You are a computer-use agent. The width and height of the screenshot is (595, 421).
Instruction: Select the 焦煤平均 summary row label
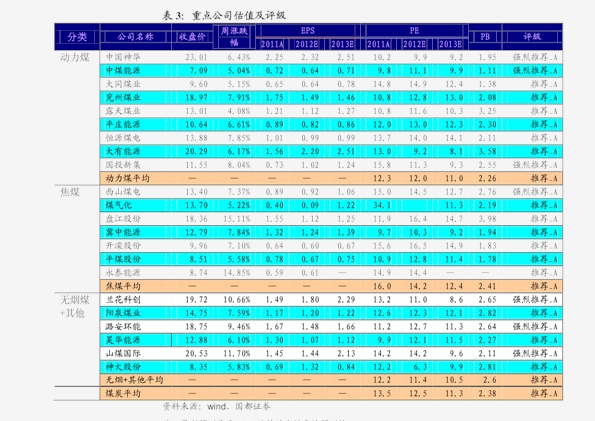123,286
